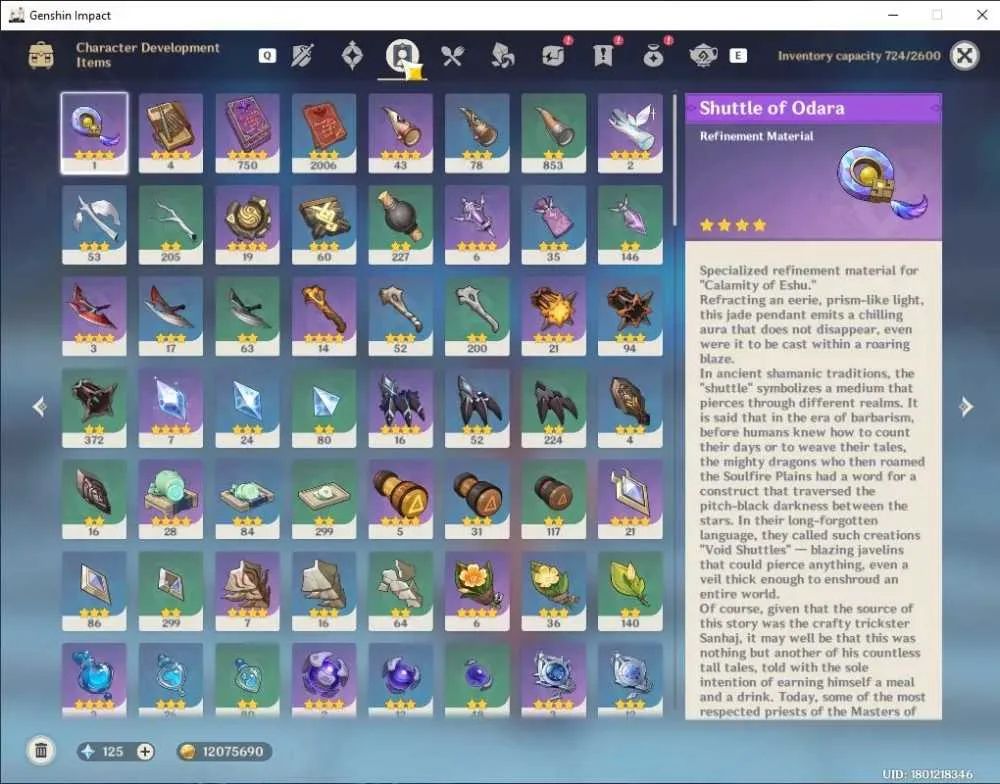Viewport: 1000px width, 784px height.
Task: Add Primogems with the plus button
Action: (x=145, y=751)
